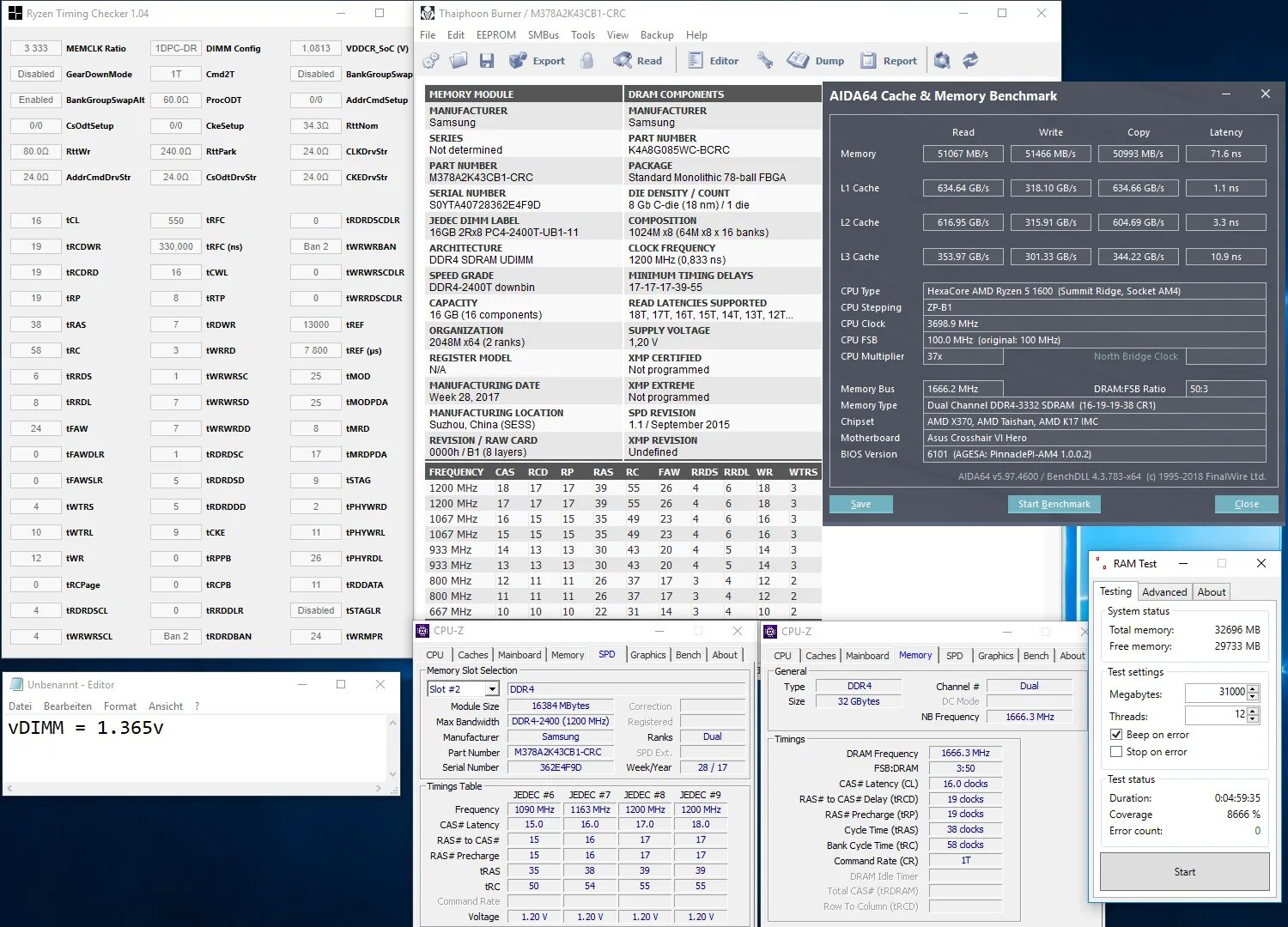The height and width of the screenshot is (927, 1288).
Task: Click the MEMCLK Ratio value 3 333
Action: click(36, 48)
